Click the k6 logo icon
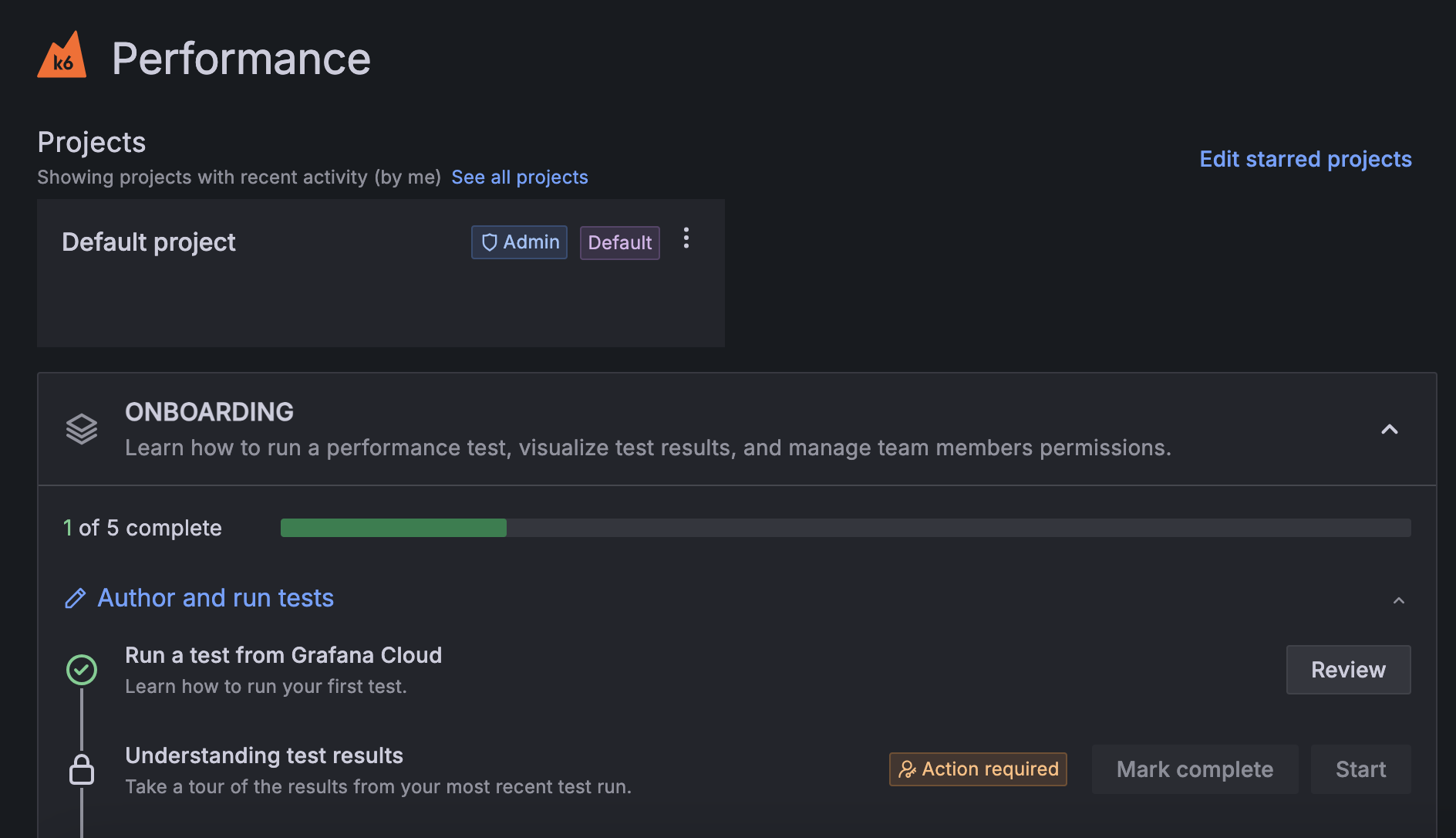The width and height of the screenshot is (1456, 838). pos(62,55)
